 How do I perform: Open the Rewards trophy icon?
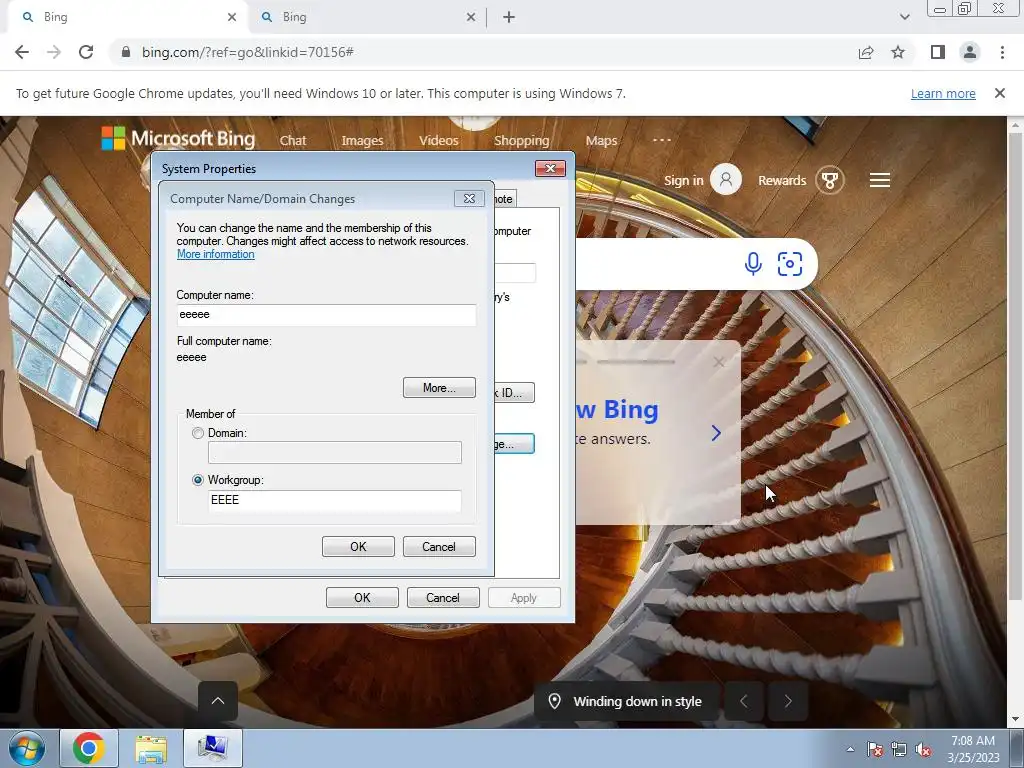pyautogui.click(x=829, y=180)
